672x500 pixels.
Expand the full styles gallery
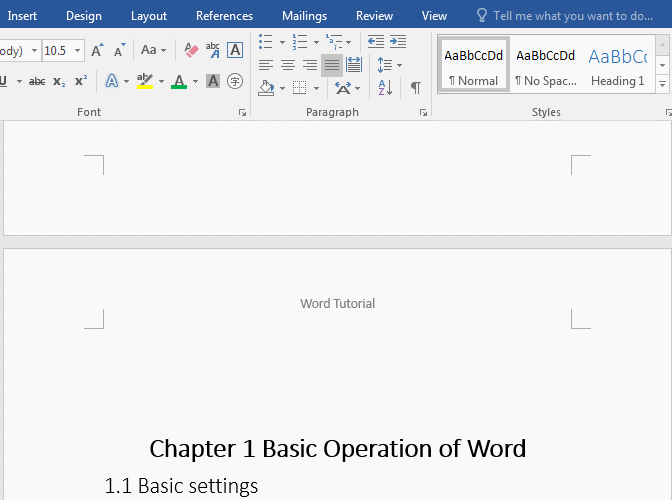[x=663, y=84]
